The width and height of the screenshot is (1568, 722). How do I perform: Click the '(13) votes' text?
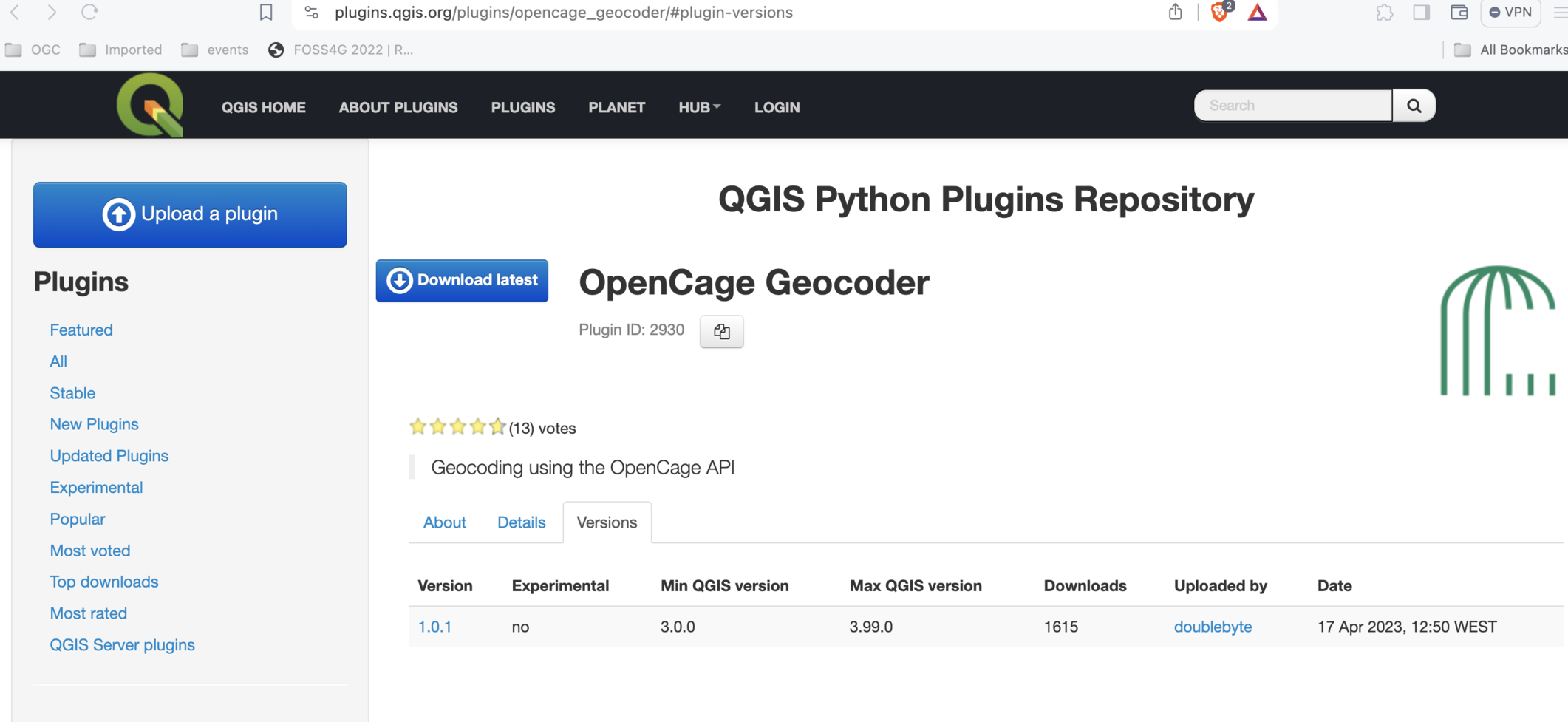(542, 429)
